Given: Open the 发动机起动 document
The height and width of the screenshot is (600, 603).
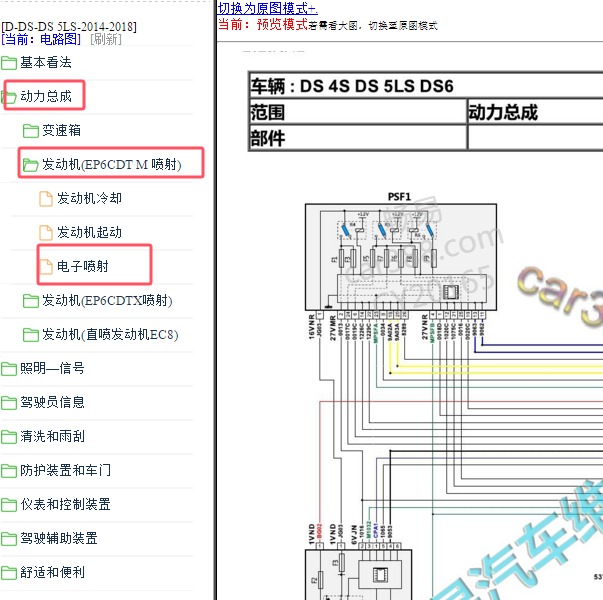Looking at the screenshot, I should tap(89, 232).
